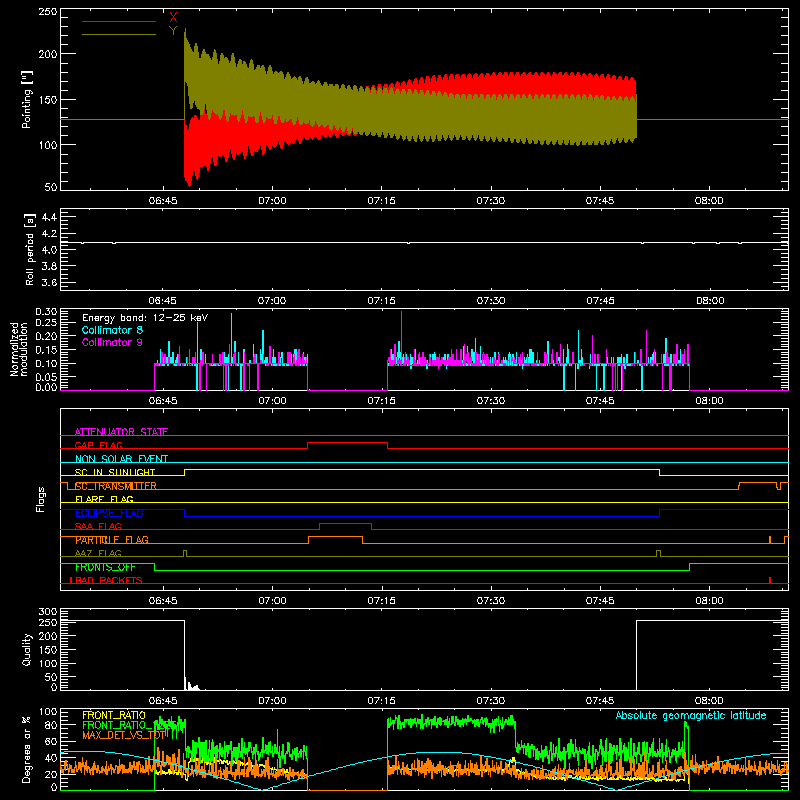Click the 07:45 label under Quality plot
This screenshot has width=800, height=800.
[599, 701]
